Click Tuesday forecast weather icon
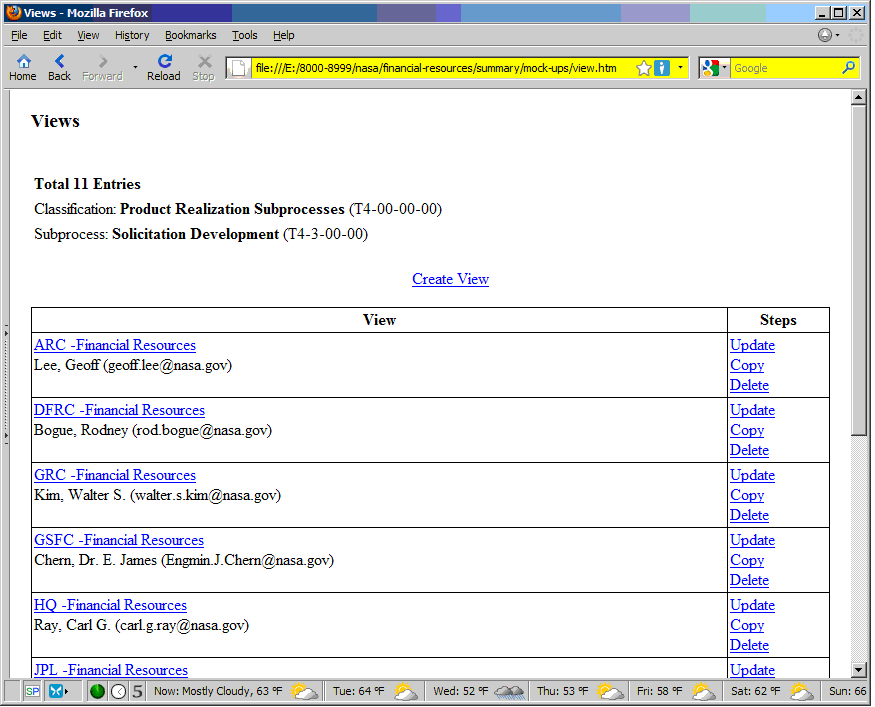This screenshot has width=875, height=707. pyautogui.click(x=406, y=691)
